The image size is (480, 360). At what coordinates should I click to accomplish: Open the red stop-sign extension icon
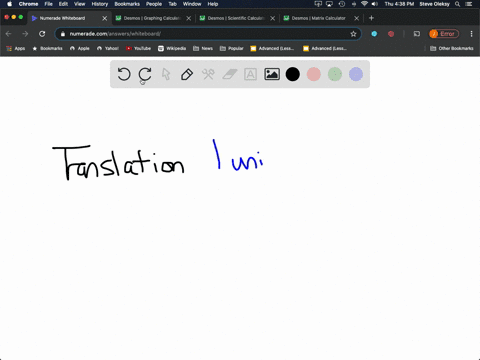pyautogui.click(x=391, y=34)
